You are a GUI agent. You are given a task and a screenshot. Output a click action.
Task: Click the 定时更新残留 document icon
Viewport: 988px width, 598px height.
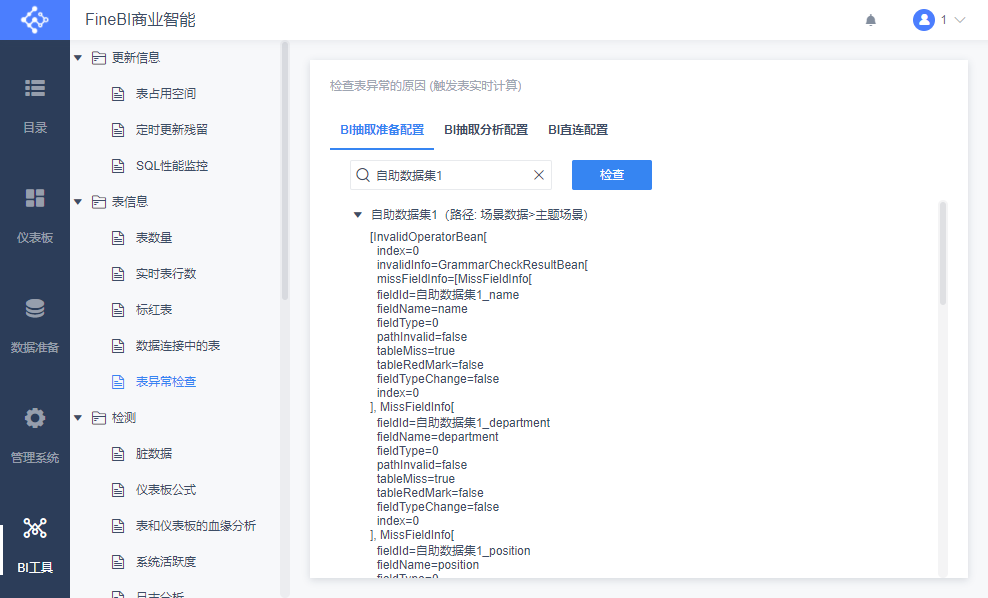click(118, 130)
